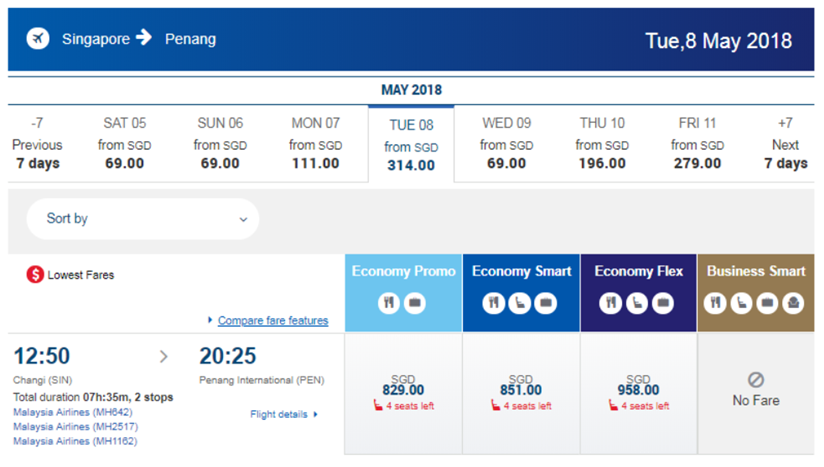Click the Singapore origin text
The height and width of the screenshot is (467, 824).
tap(96, 39)
